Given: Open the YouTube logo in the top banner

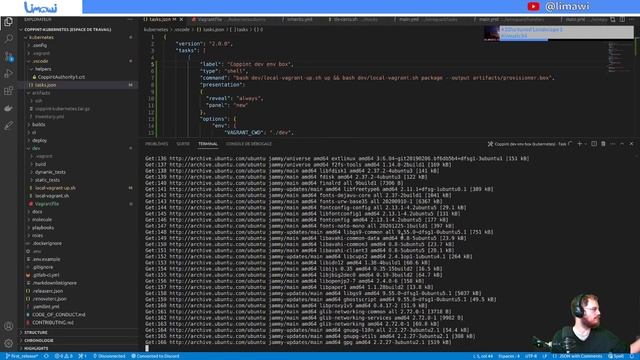Looking at the screenshot, I should click(x=533, y=7).
